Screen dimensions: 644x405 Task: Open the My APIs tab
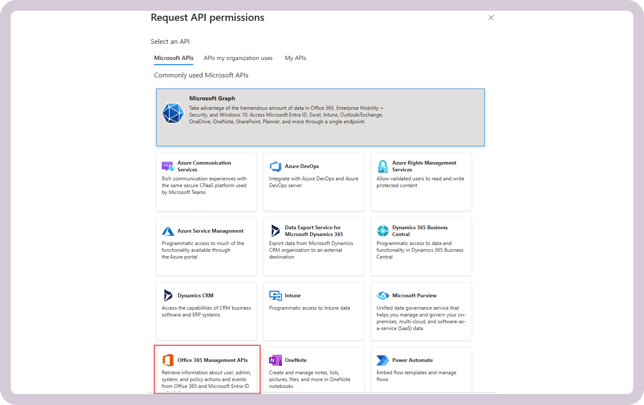click(295, 58)
